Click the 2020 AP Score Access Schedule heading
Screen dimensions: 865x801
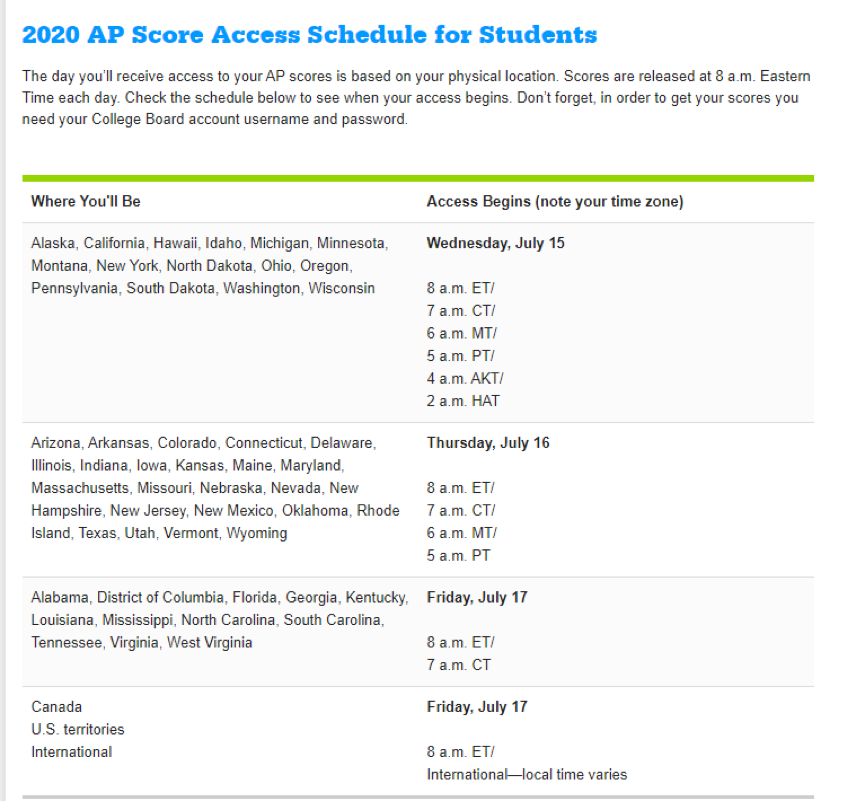[309, 35]
